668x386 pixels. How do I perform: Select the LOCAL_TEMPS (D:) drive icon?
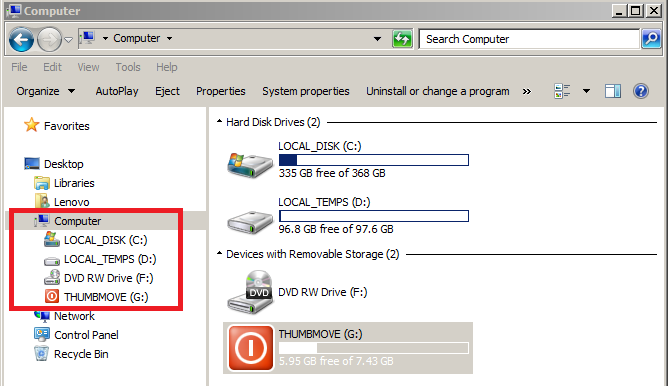(x=250, y=222)
